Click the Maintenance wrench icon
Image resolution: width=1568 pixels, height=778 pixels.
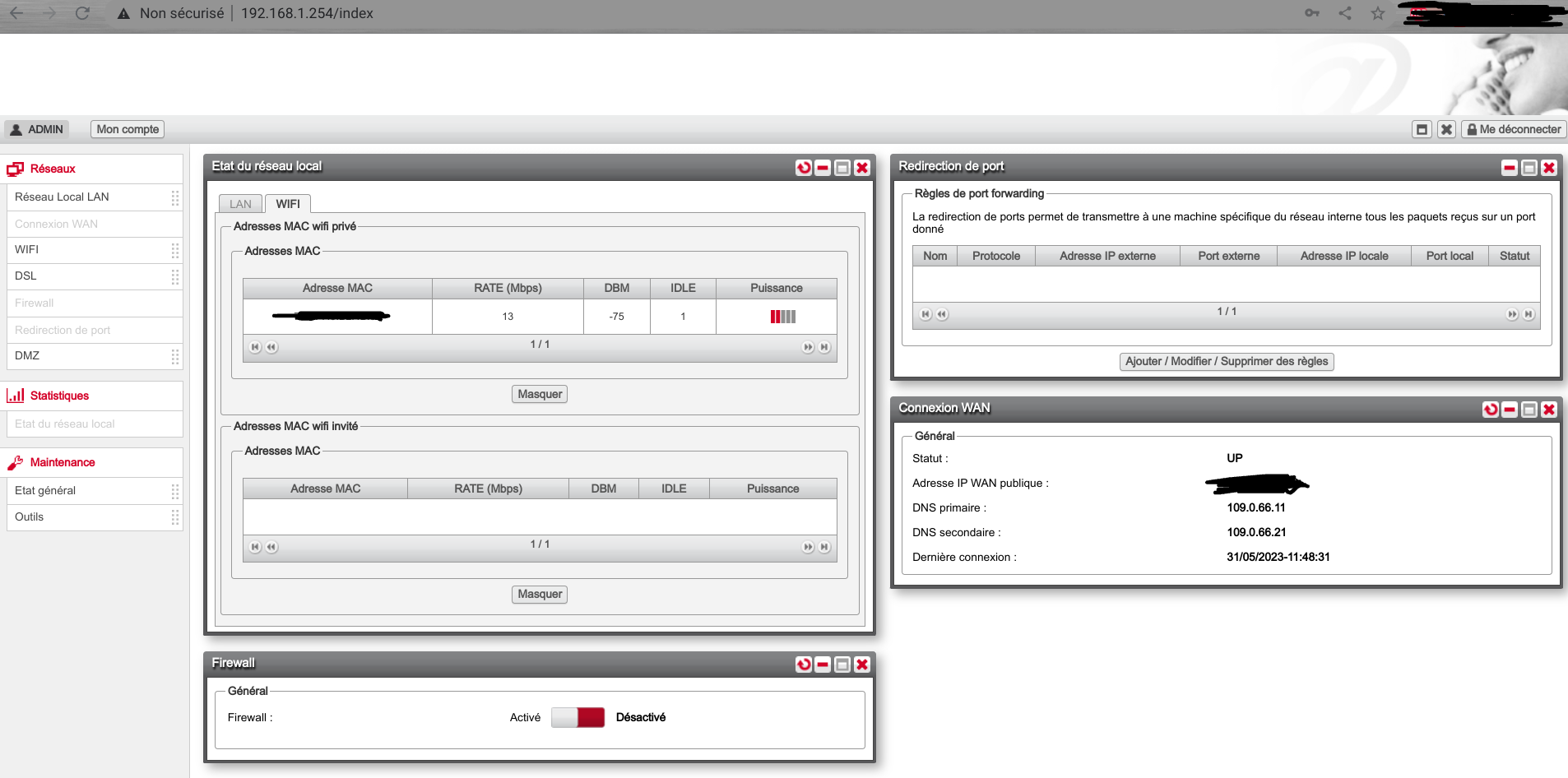pos(15,461)
